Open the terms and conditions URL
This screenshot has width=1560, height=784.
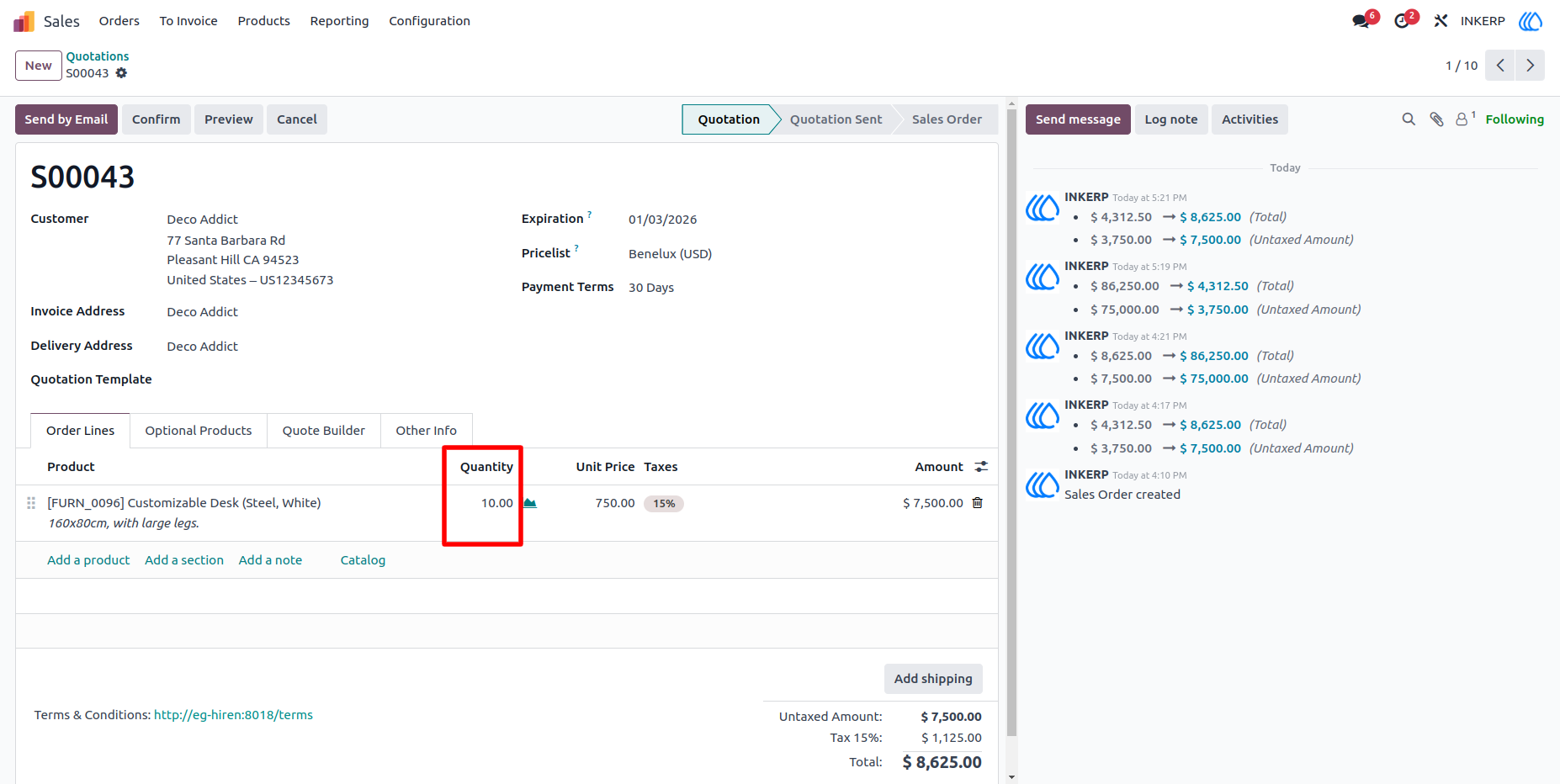pos(233,715)
